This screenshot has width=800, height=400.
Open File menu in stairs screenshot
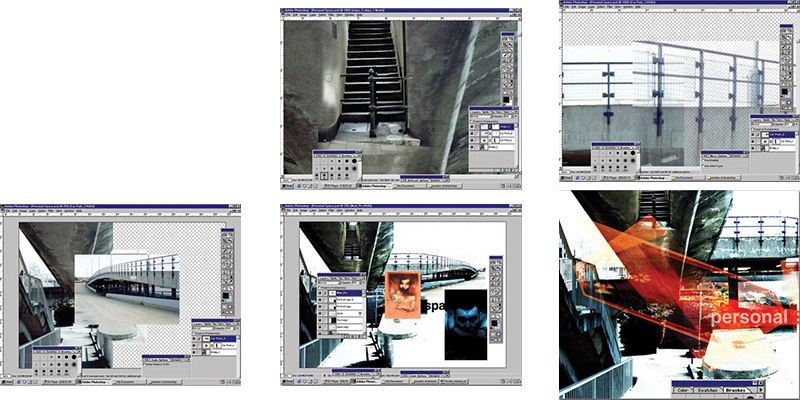(x=288, y=15)
